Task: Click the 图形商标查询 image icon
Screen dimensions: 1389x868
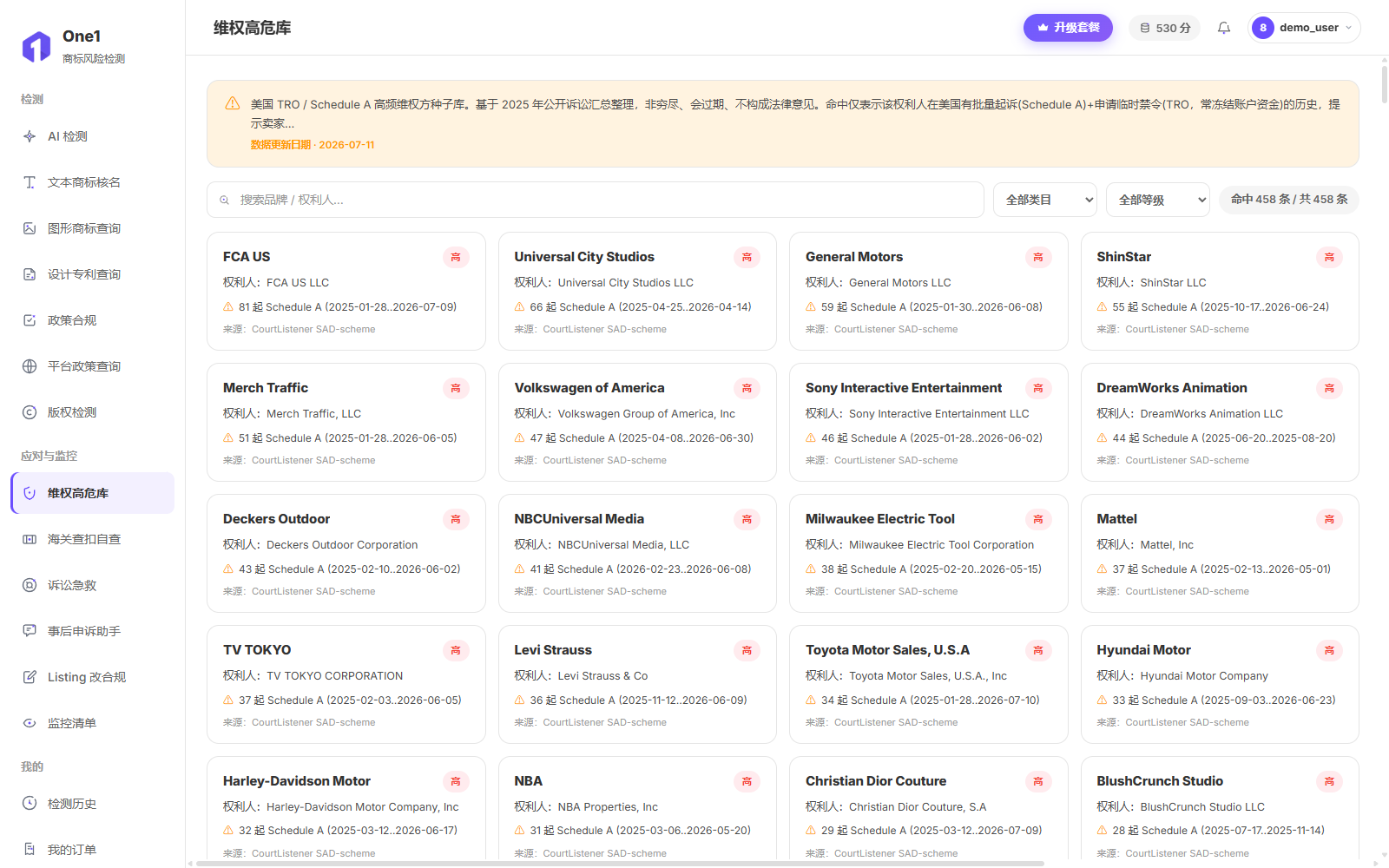Action: pyautogui.click(x=30, y=228)
